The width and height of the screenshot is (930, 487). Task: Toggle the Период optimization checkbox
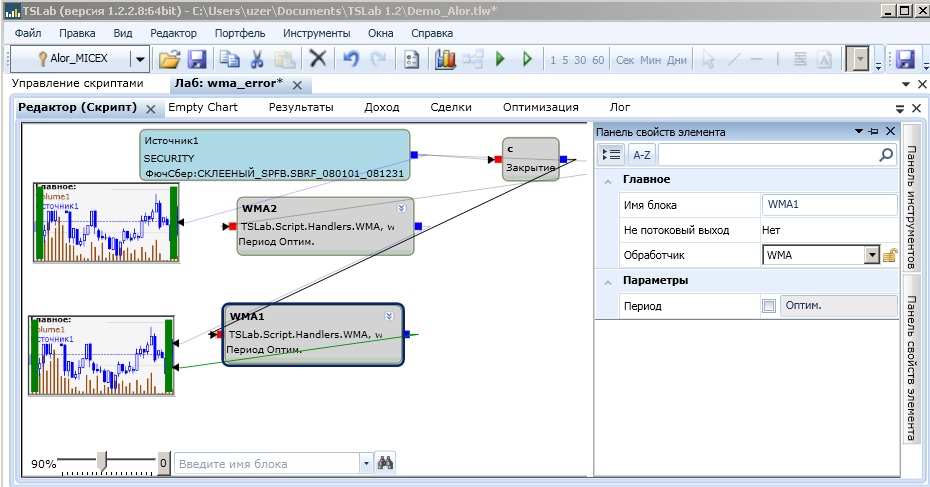(768, 306)
